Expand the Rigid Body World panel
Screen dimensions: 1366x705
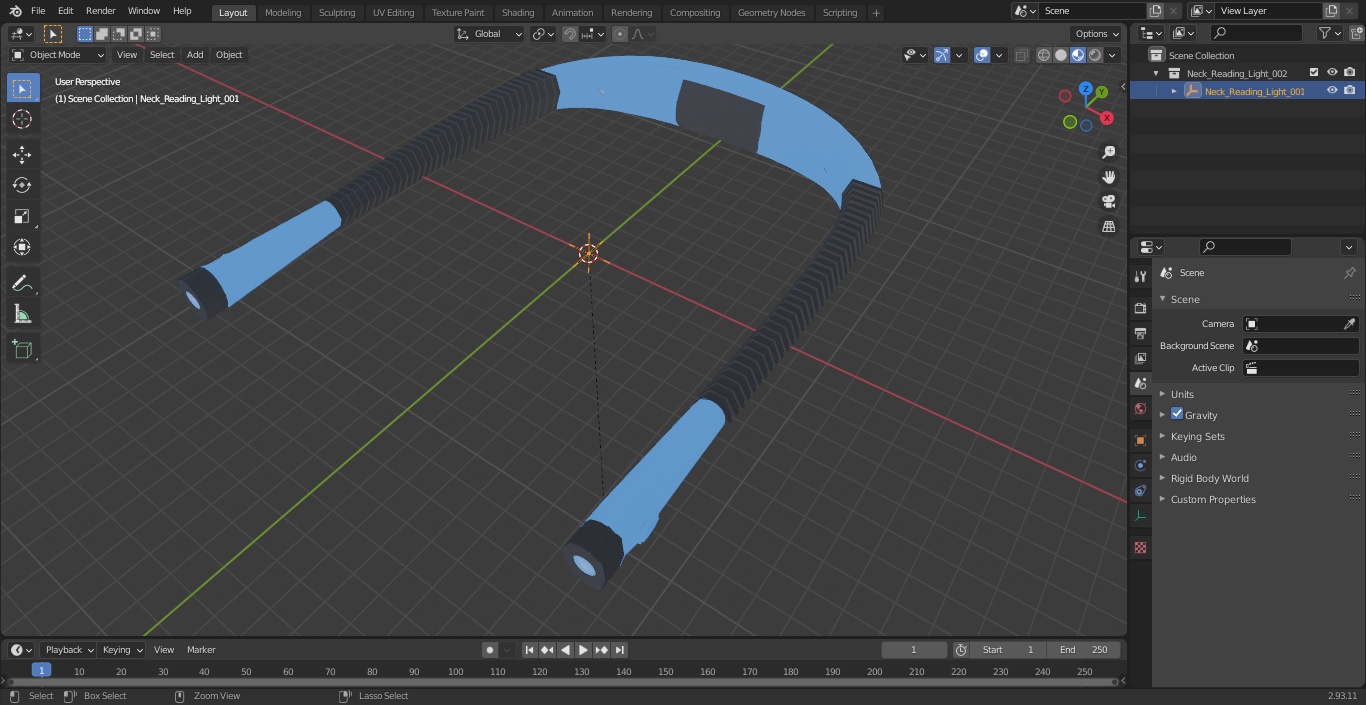coord(1209,478)
